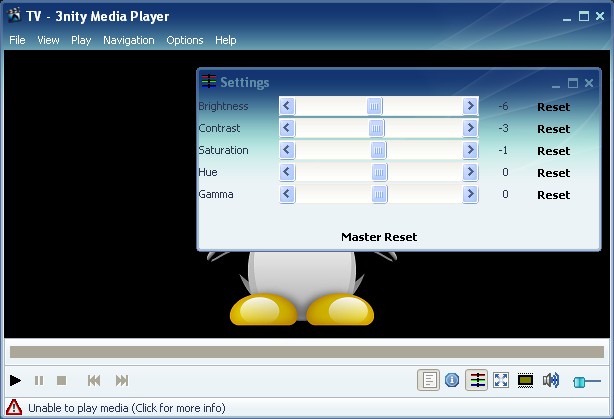
Task: Open the Help menu
Action: point(226,40)
